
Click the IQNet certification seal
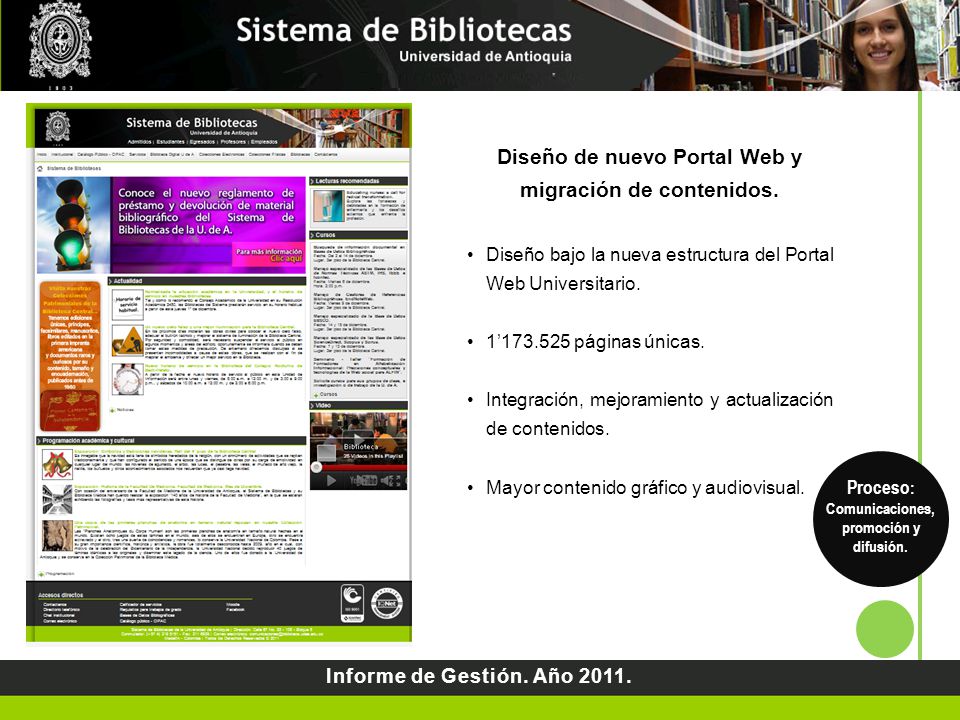(x=387, y=604)
